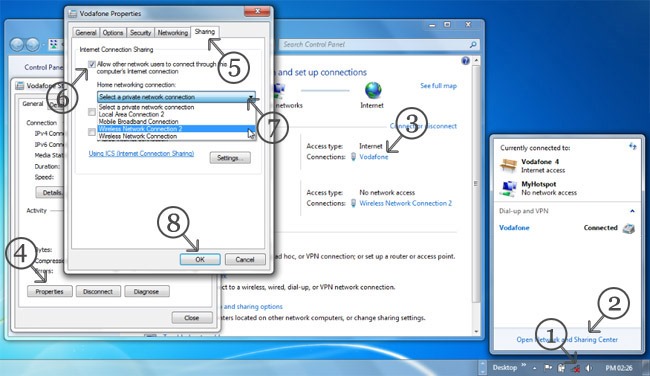Click the blue Help question mark icon

[x=466, y=61]
